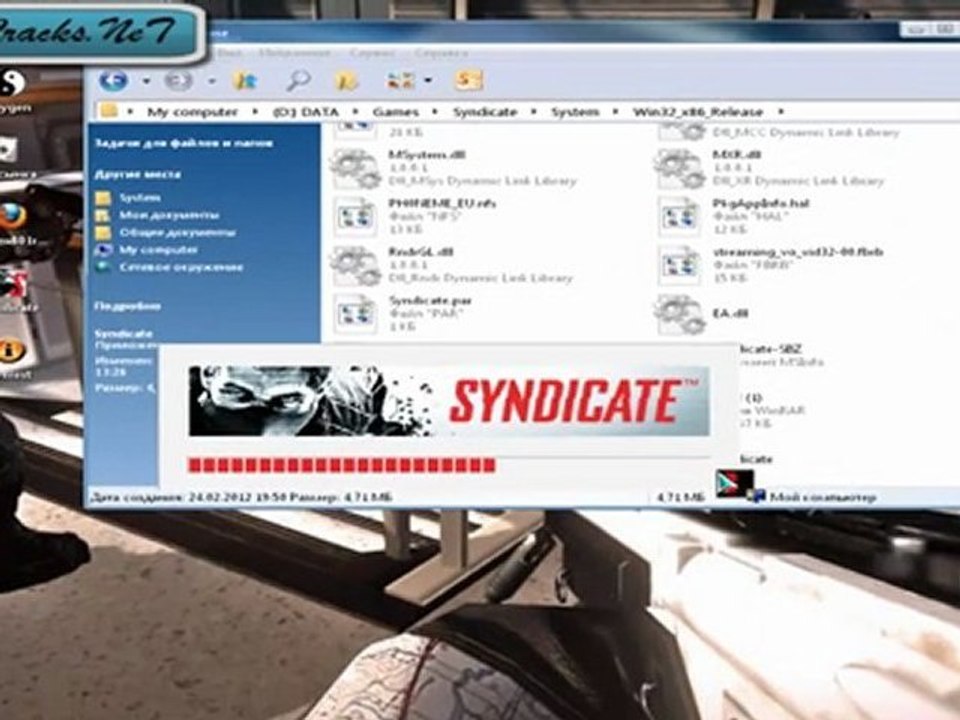The height and width of the screenshot is (720, 960).
Task: Click the Views toolbar icon
Action: 400,80
